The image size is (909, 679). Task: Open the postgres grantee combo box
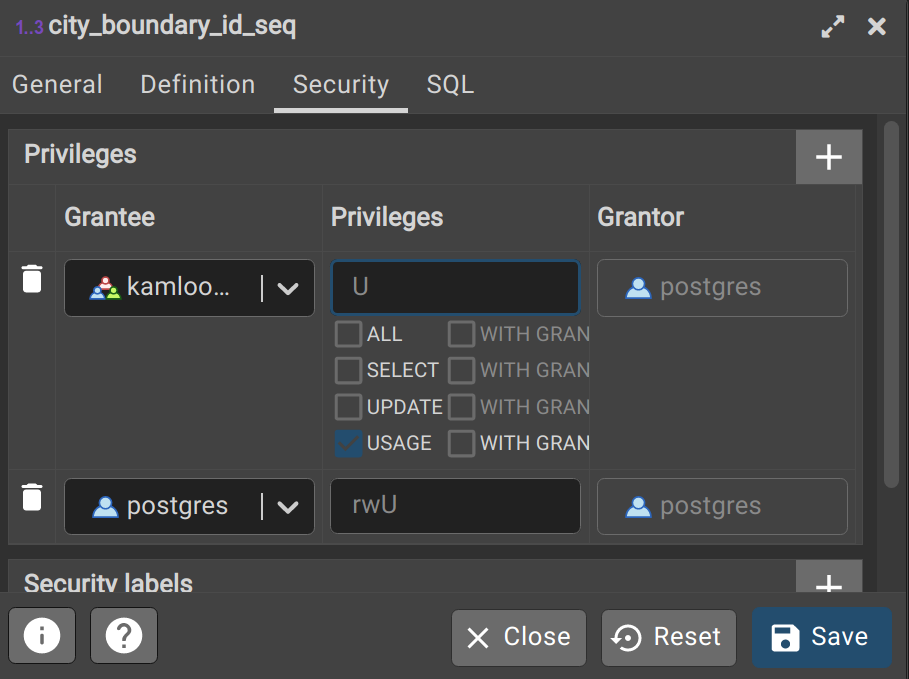(189, 506)
